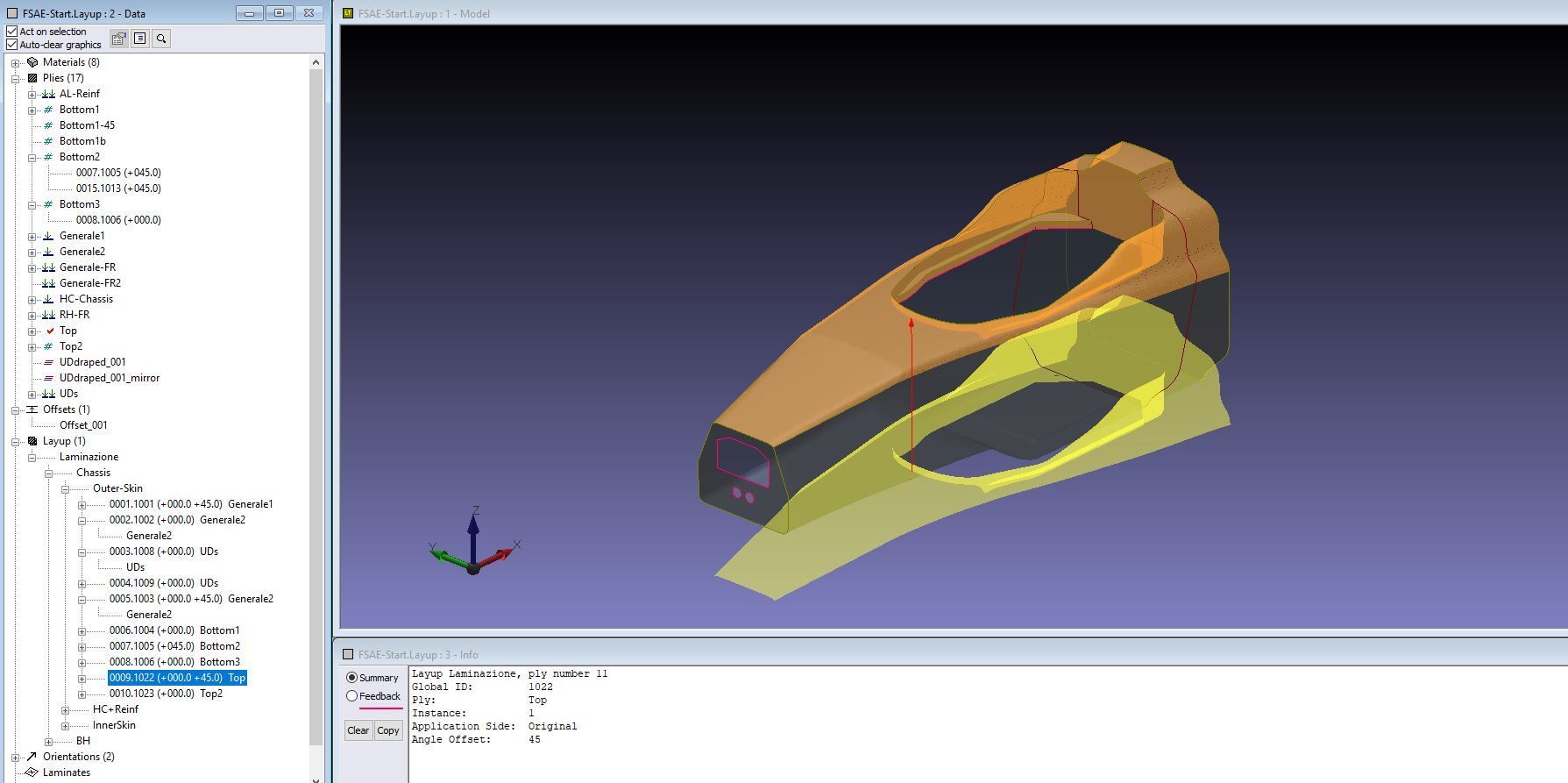Click the Laminates diamond icon

(x=32, y=772)
